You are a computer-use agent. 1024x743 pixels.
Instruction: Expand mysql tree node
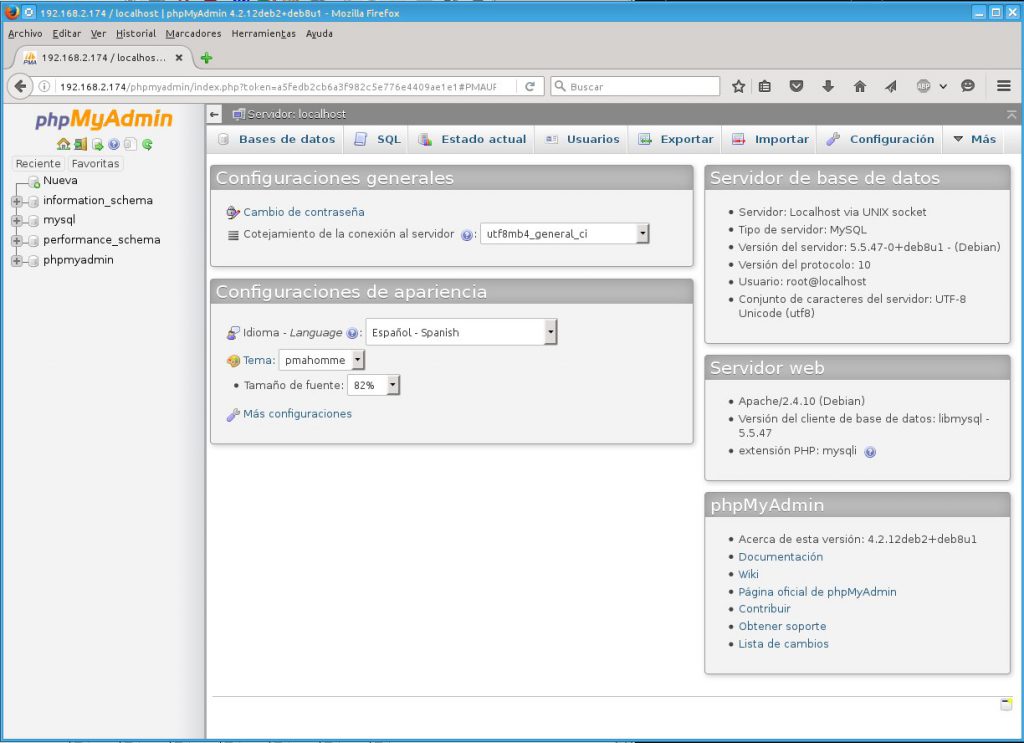(x=17, y=221)
